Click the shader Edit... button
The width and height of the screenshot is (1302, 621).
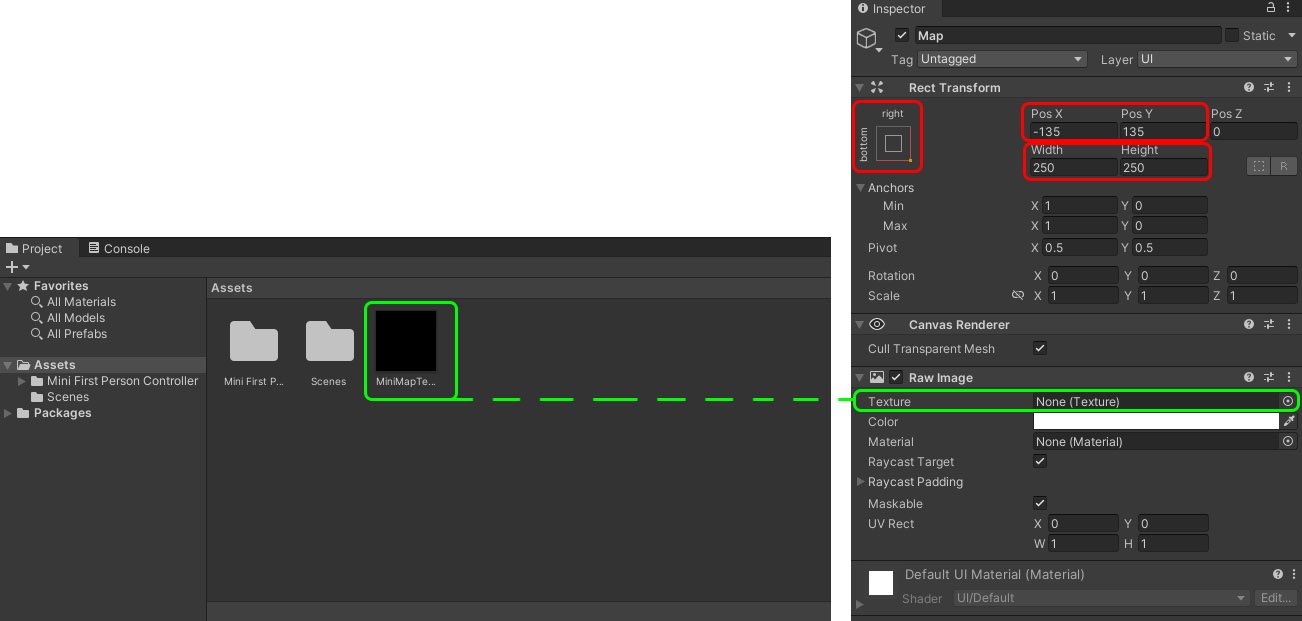[x=1275, y=598]
